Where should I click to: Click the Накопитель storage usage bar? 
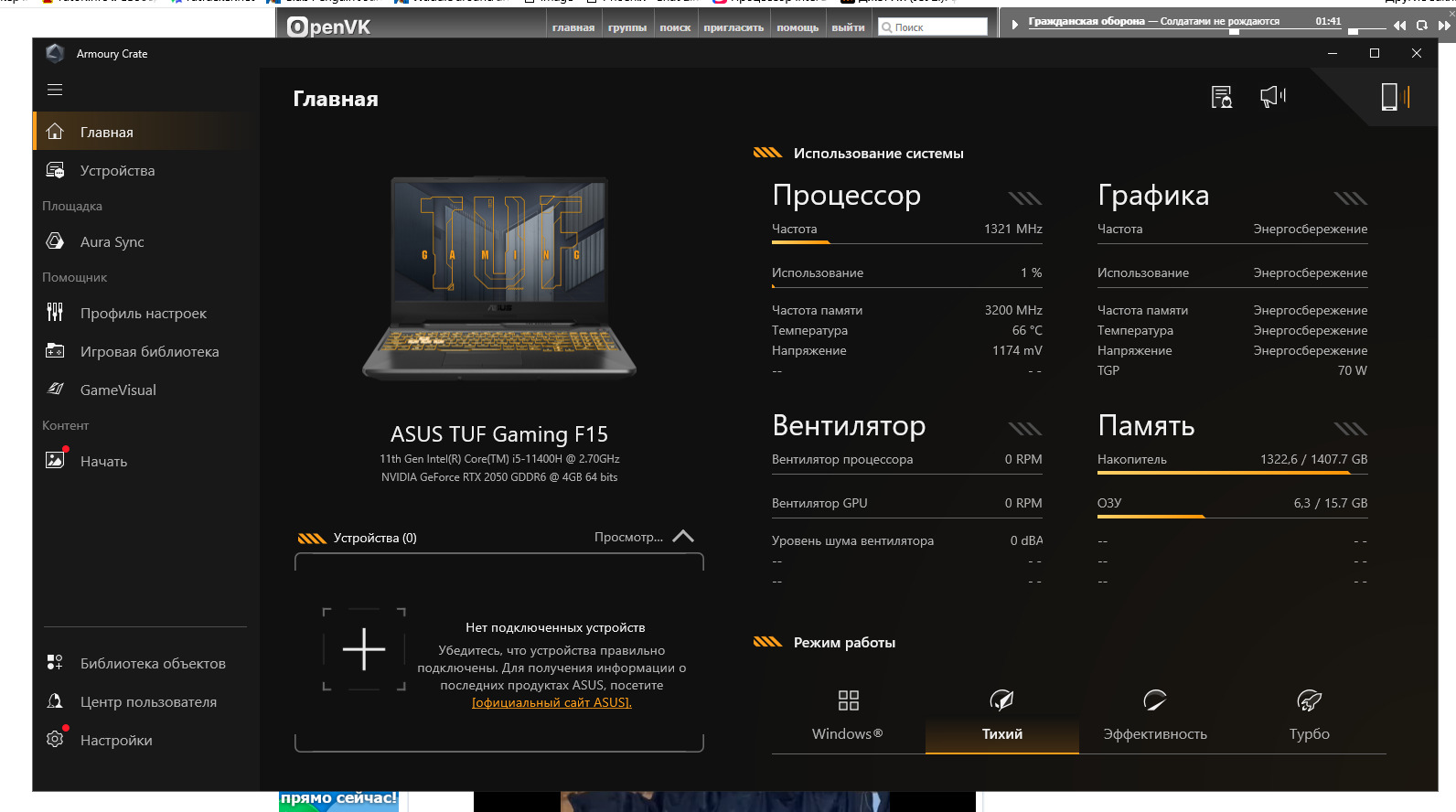1233,473
